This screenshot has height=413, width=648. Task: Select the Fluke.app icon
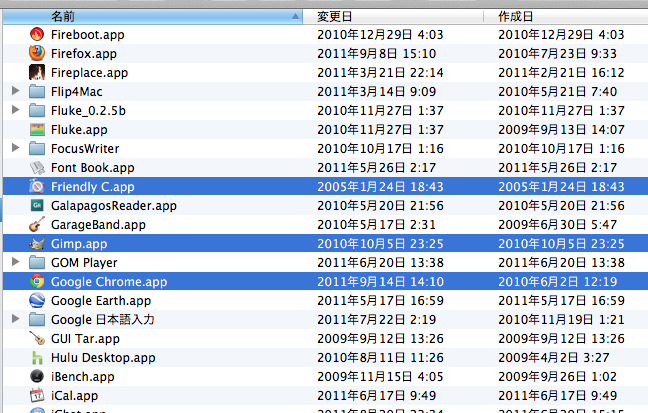(37, 129)
